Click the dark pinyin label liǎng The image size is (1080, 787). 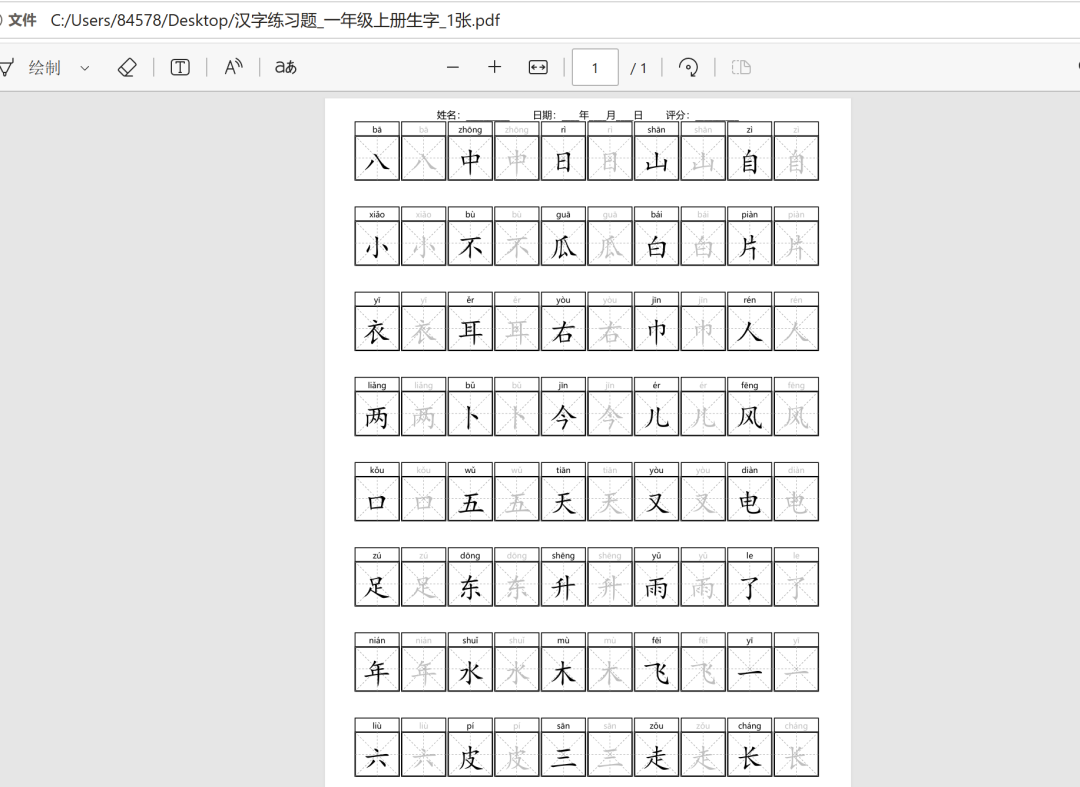click(x=377, y=386)
